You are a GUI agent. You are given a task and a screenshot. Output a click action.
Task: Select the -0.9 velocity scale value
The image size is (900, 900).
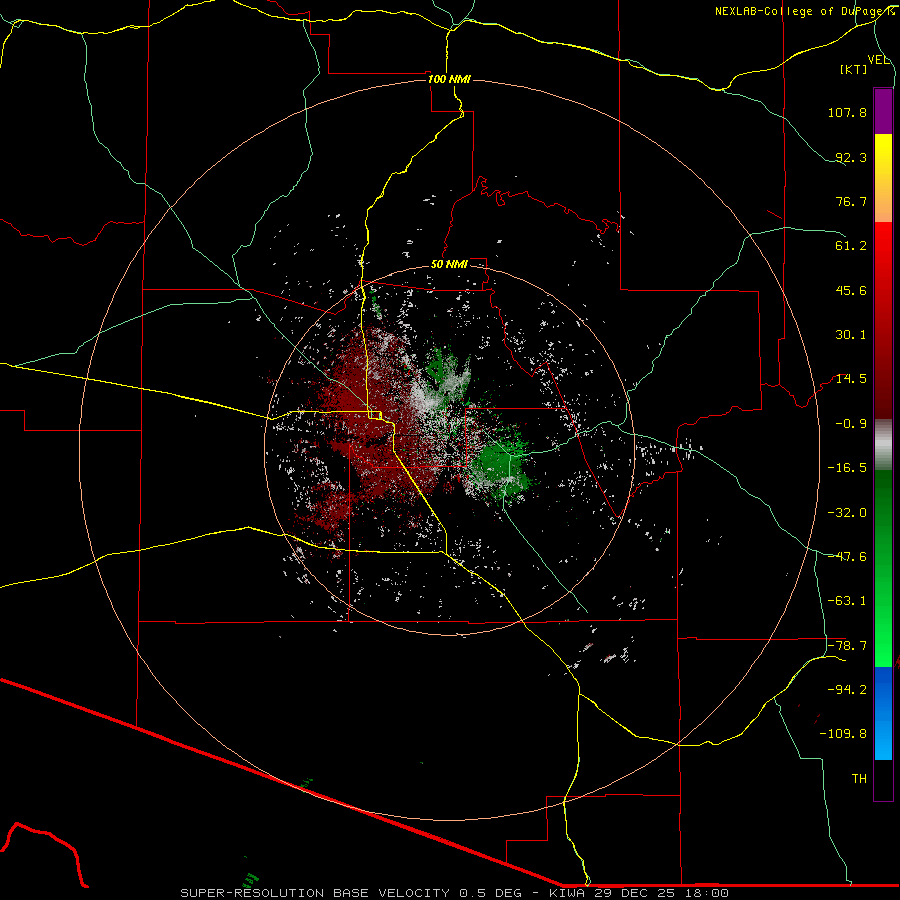point(851,424)
